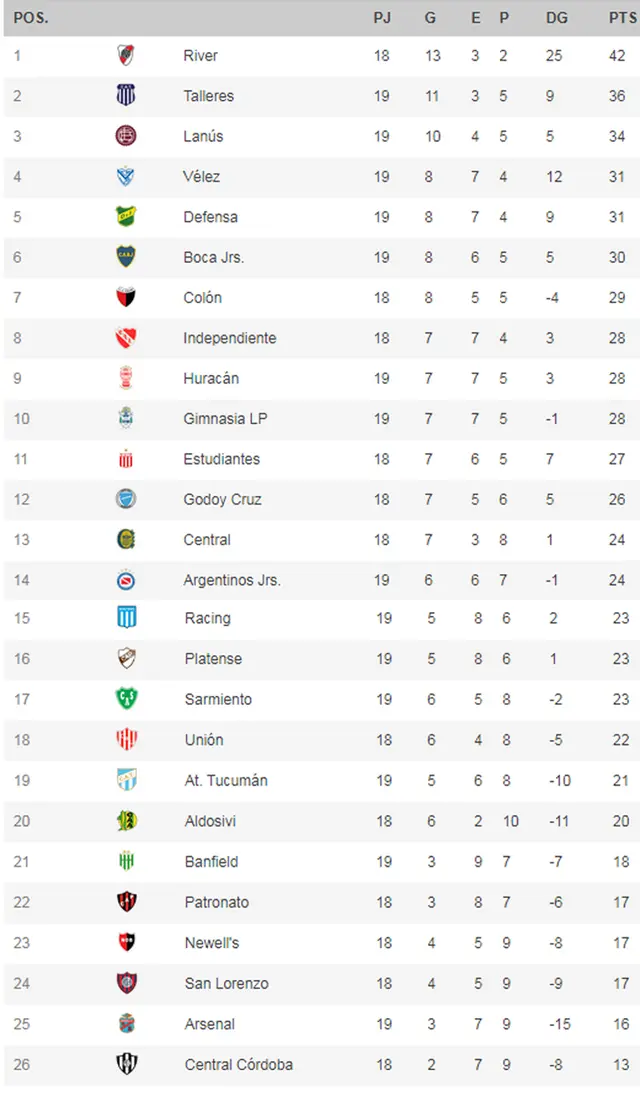Select the Colón club badge

[126, 297]
